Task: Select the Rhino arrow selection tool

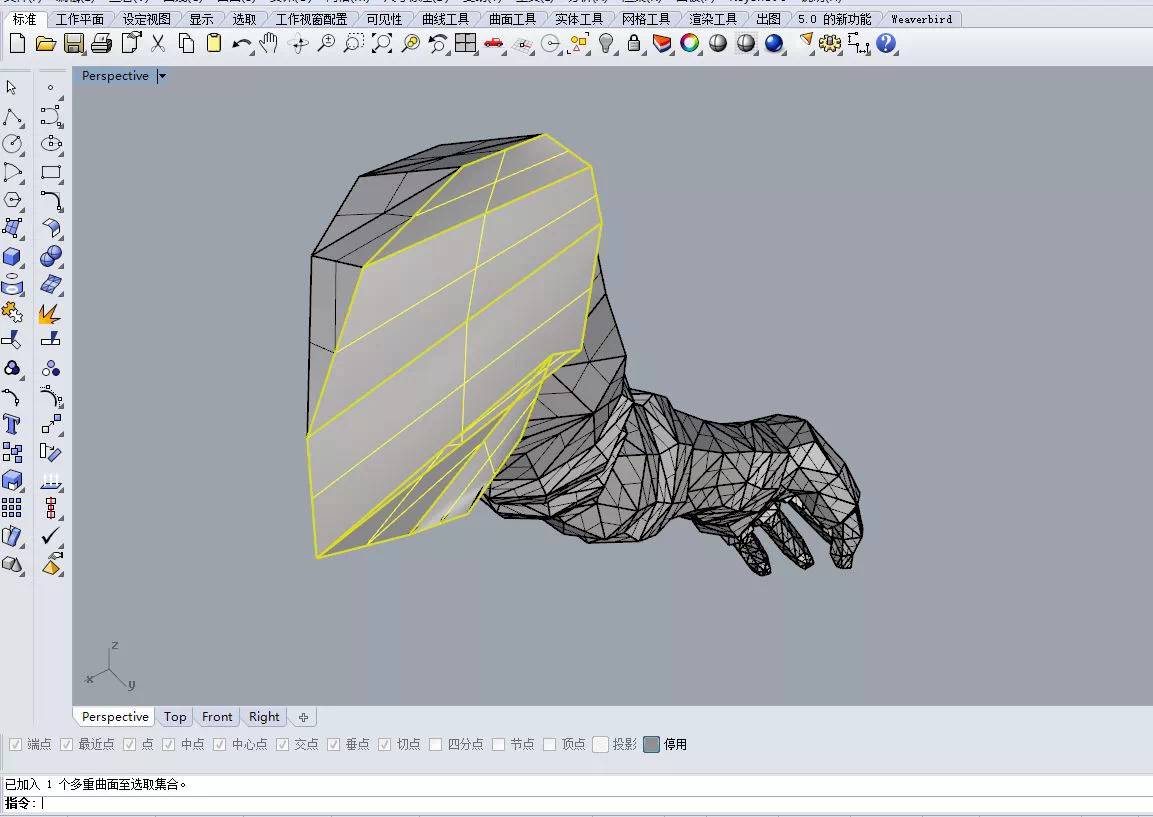Action: point(13,87)
